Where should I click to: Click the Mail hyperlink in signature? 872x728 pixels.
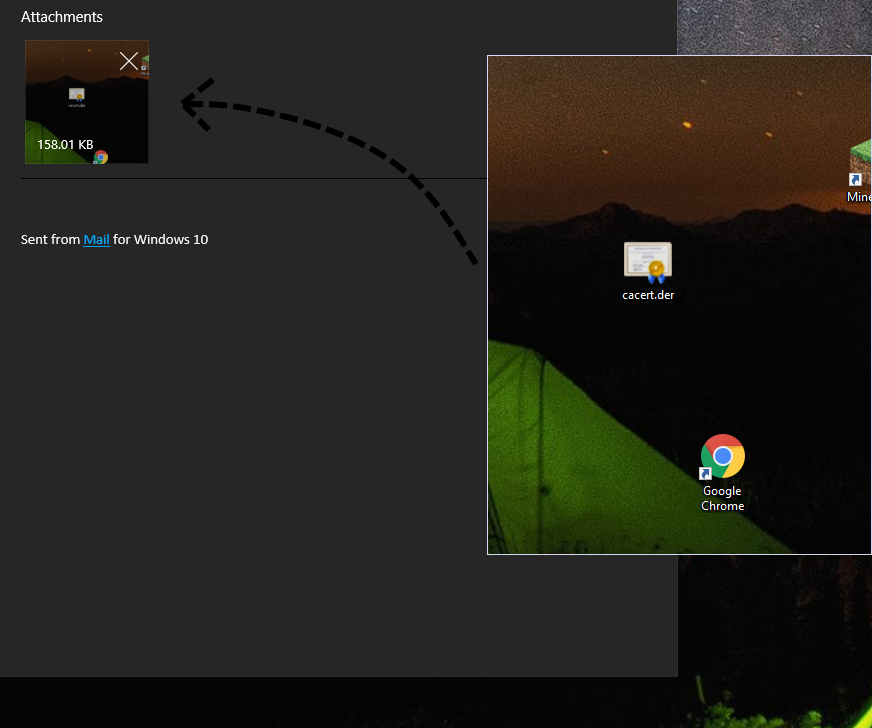[96, 239]
